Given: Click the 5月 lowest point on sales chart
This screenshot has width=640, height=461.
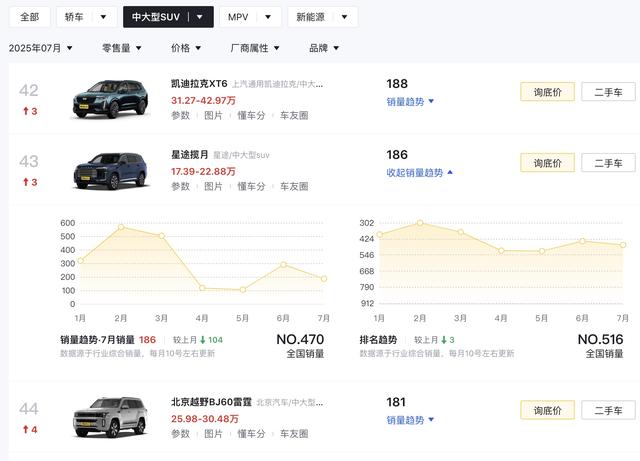Looking at the screenshot, I should (243, 290).
